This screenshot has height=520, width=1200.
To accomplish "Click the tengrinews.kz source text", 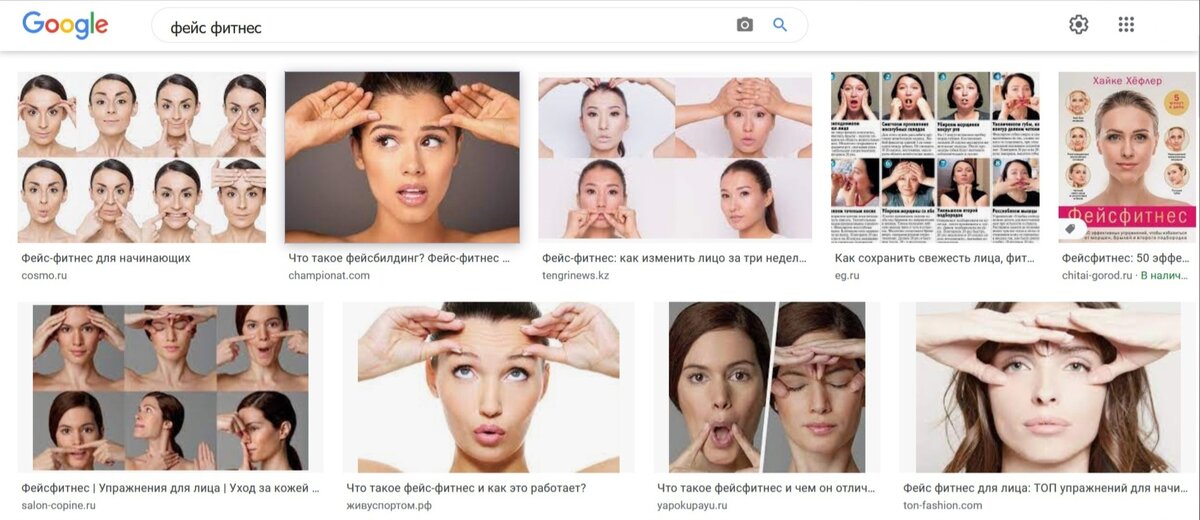I will pyautogui.click(x=576, y=275).
